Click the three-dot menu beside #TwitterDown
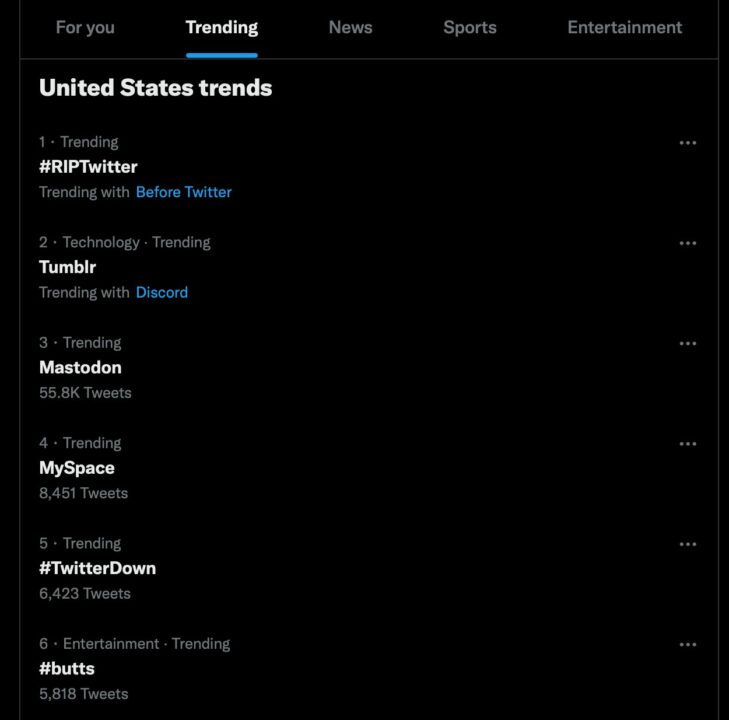 click(x=687, y=544)
